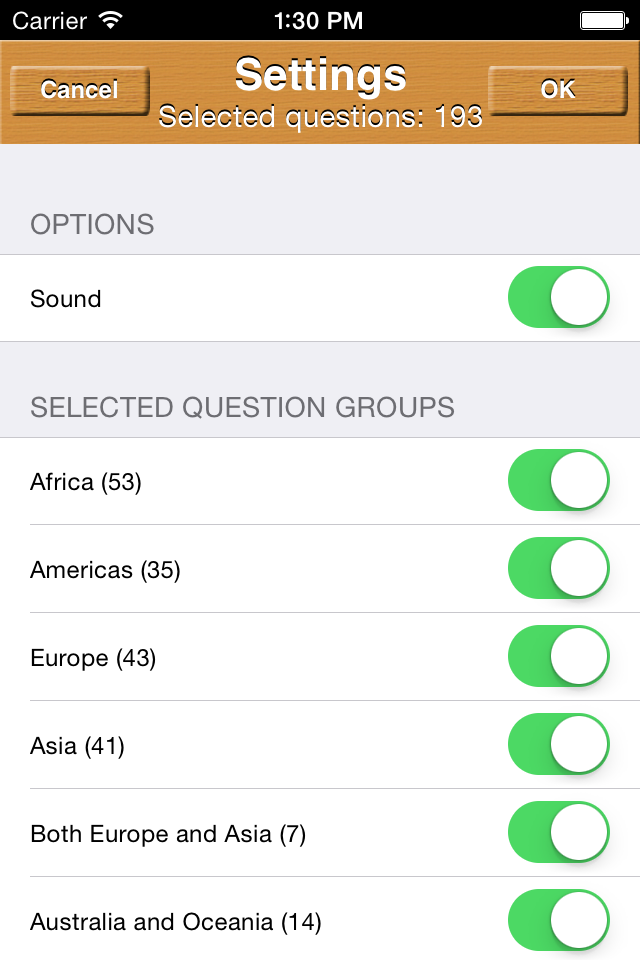Tap the Australia and Oceania (14) label
This screenshot has height=960, width=640.
pyautogui.click(x=176, y=922)
